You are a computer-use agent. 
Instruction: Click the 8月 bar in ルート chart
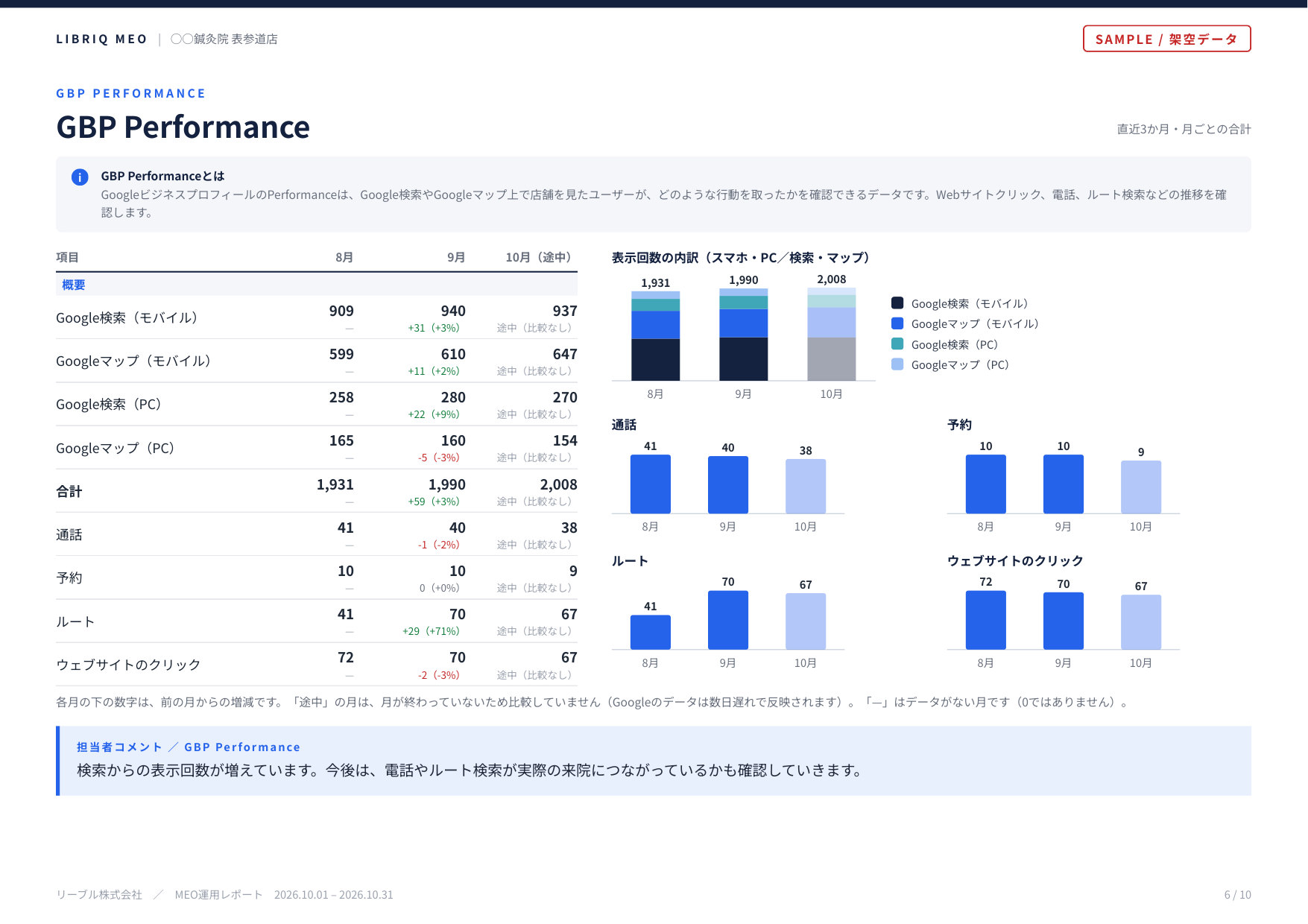650,632
